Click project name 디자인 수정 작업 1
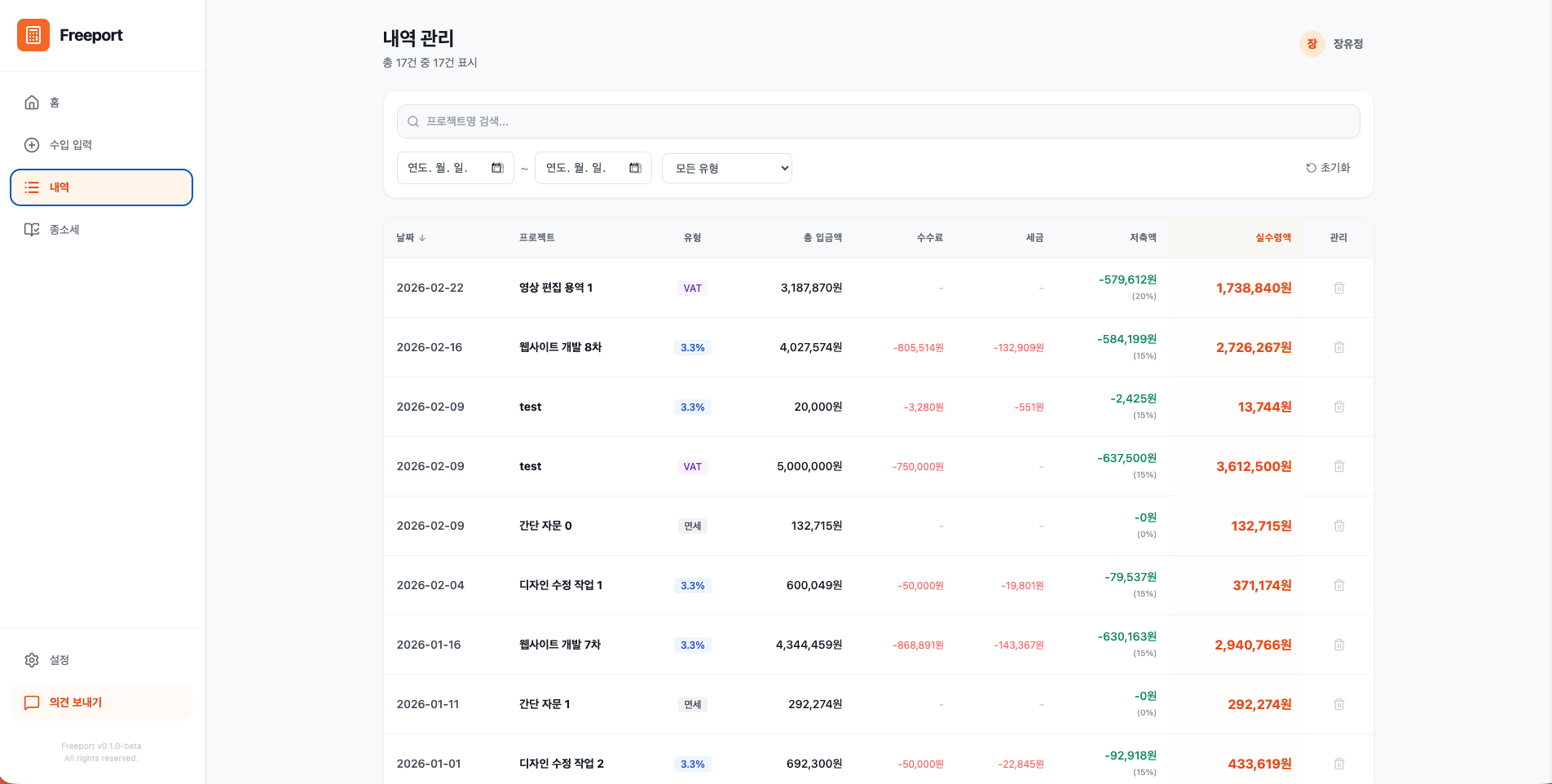Screen dimensions: 1552x784 (x=561, y=585)
